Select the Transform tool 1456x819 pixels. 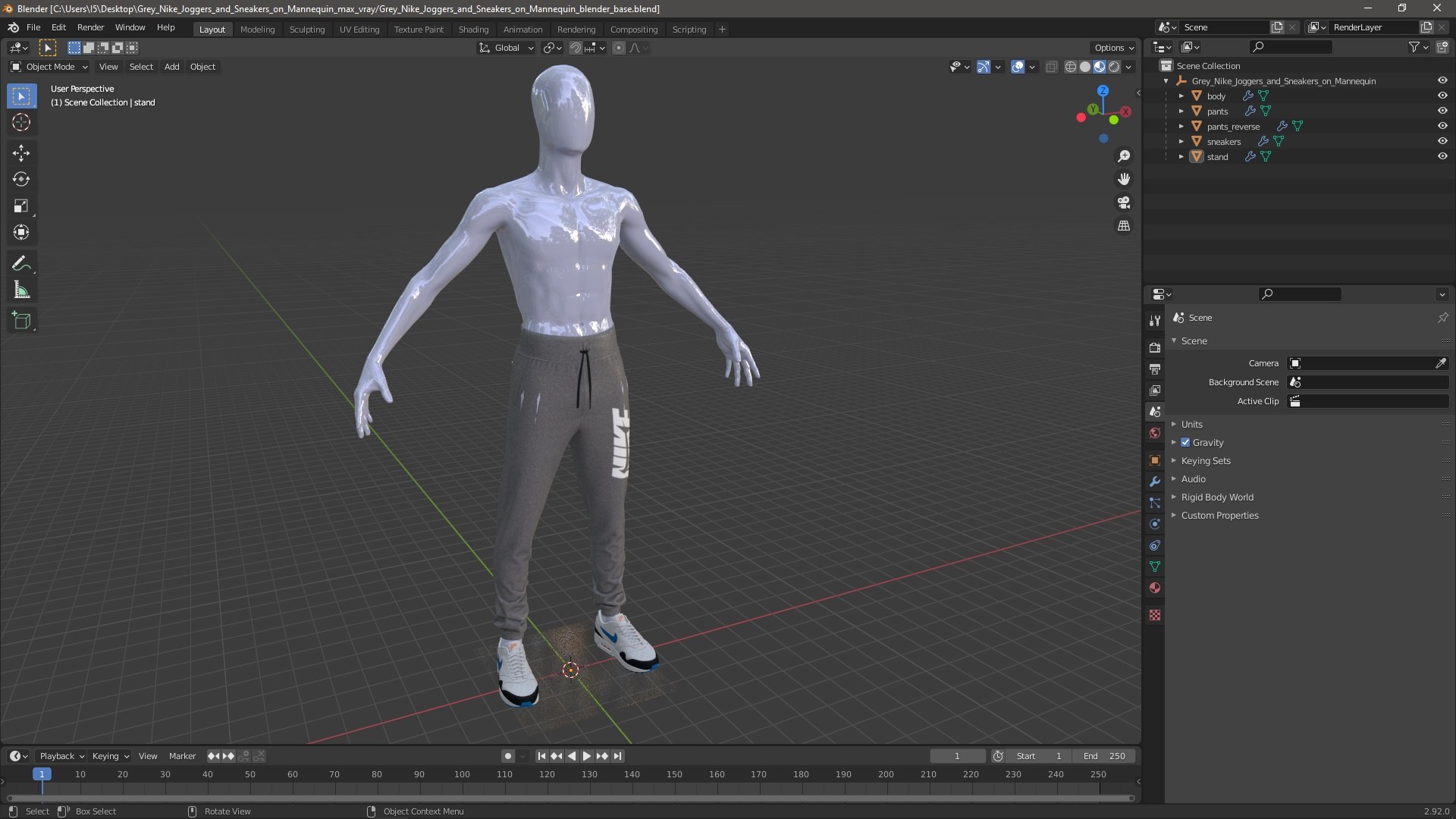pos(21,233)
